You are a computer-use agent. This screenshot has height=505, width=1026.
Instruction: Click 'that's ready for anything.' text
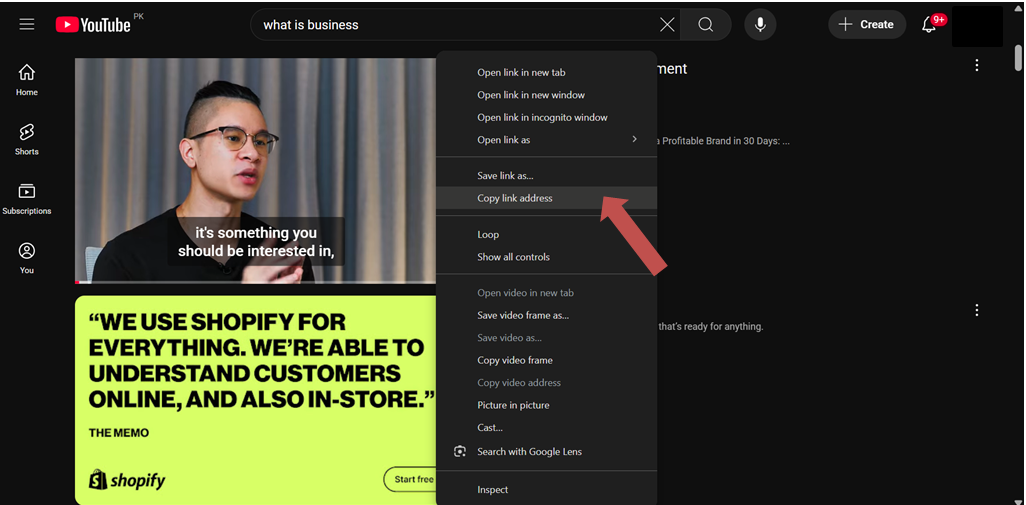click(x=711, y=326)
